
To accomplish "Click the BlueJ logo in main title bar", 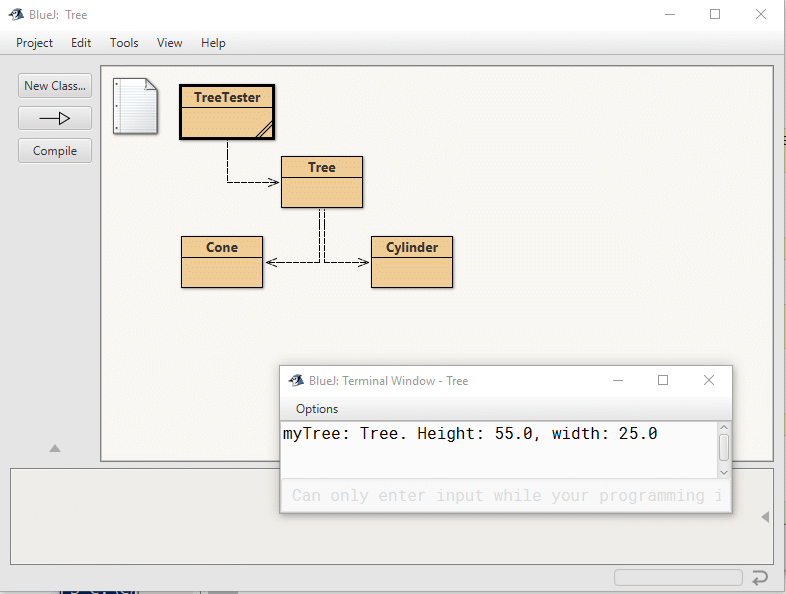I will (17, 14).
